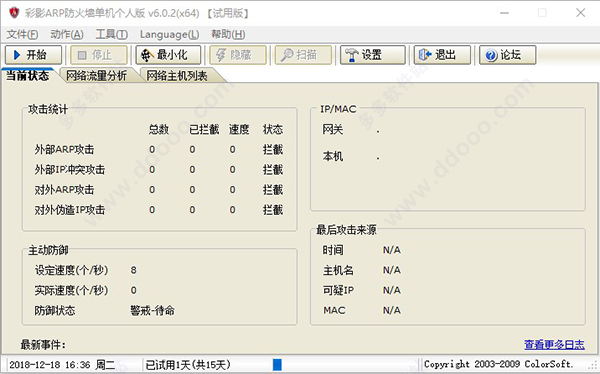Click the 可疑IP label
This screenshot has height=374, width=600.
tap(338, 291)
